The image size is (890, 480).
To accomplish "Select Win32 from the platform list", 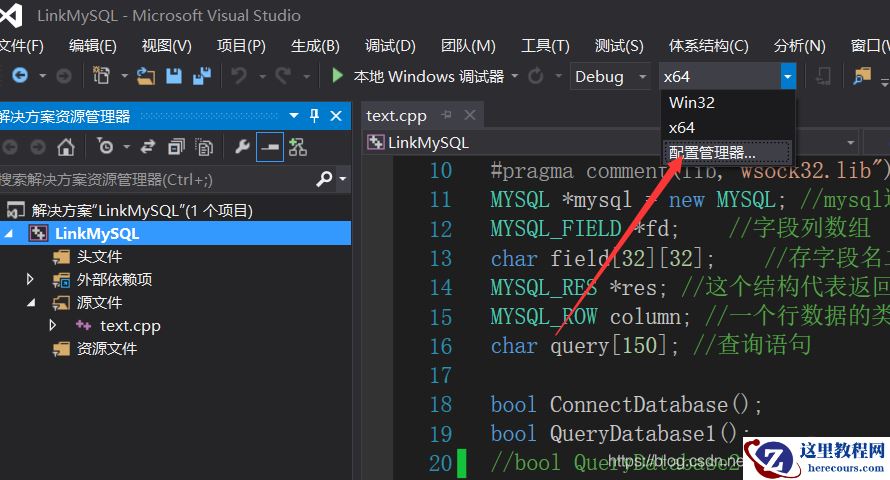I will [x=692, y=102].
